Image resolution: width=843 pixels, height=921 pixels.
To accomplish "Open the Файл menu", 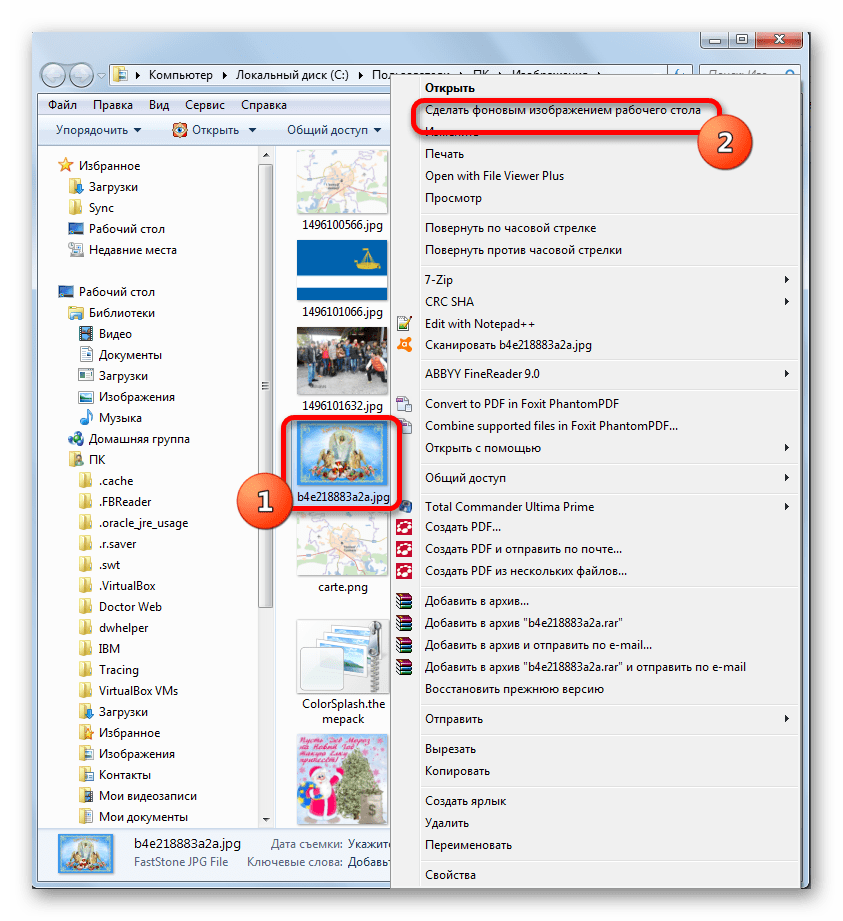I will 62,105.
